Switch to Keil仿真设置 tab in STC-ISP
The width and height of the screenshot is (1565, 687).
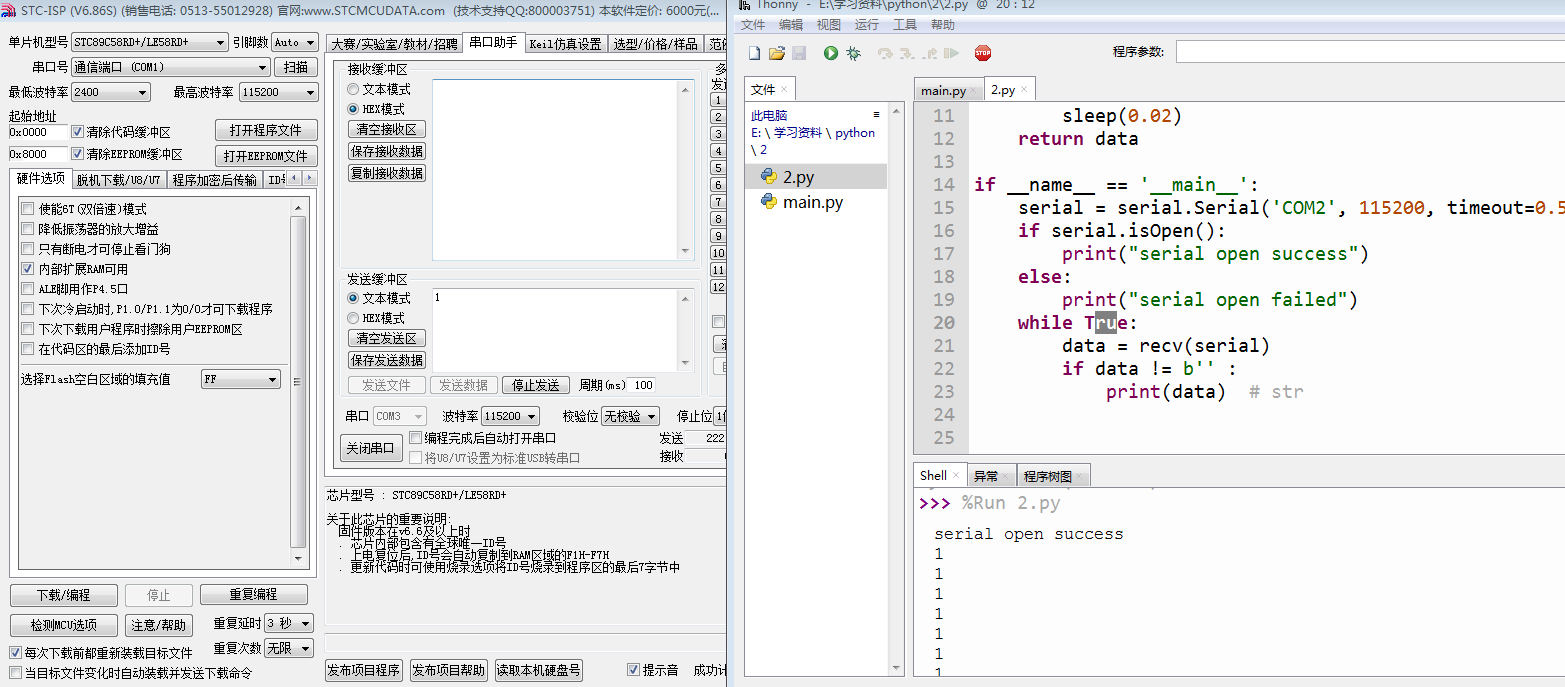pos(566,43)
